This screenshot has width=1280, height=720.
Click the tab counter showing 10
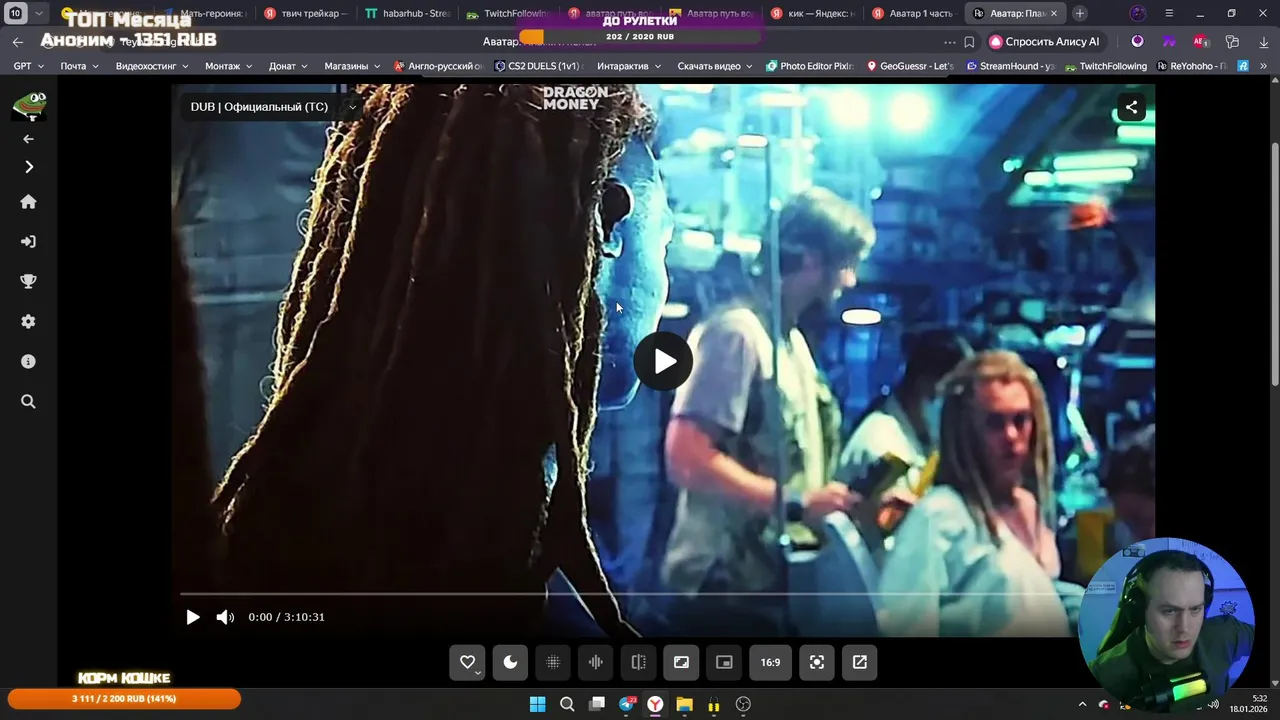point(15,14)
